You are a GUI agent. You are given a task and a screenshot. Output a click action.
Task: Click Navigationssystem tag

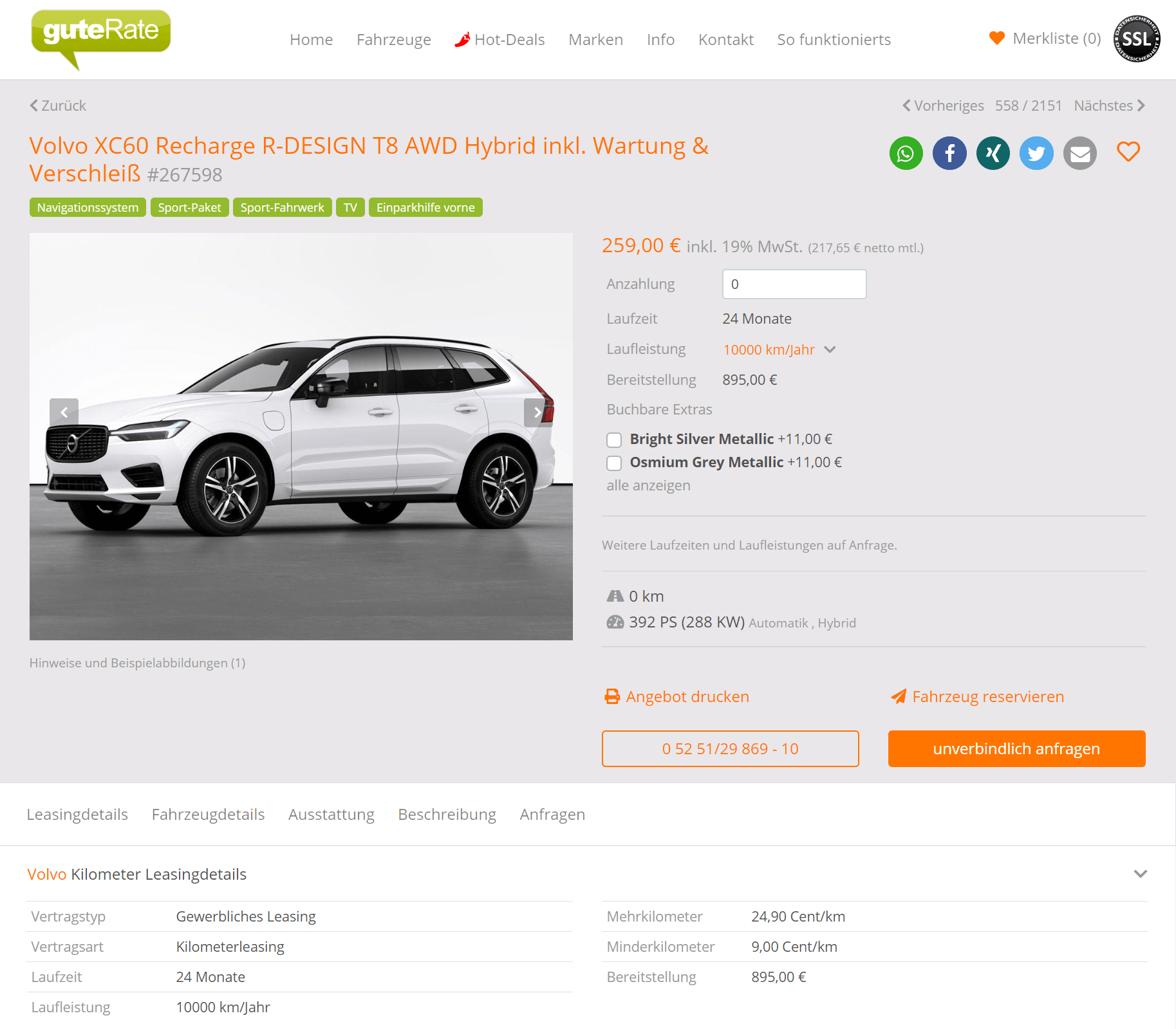88,207
